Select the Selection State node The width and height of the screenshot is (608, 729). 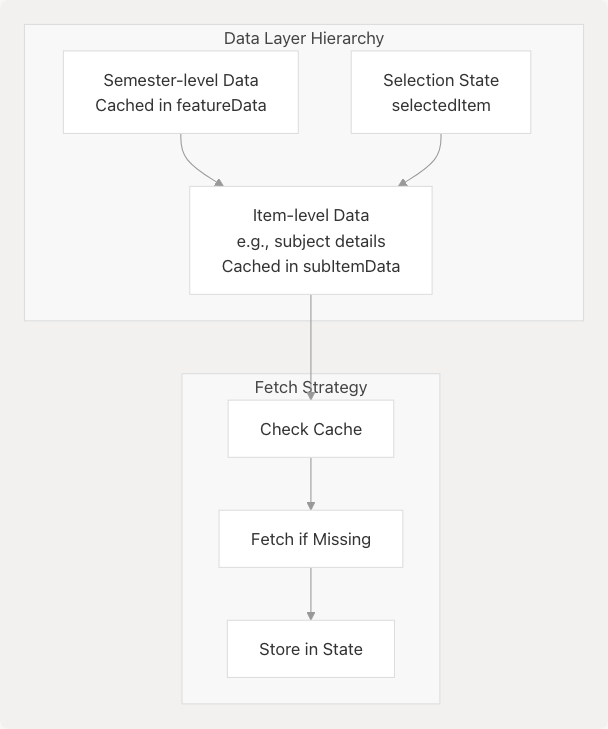click(x=440, y=92)
